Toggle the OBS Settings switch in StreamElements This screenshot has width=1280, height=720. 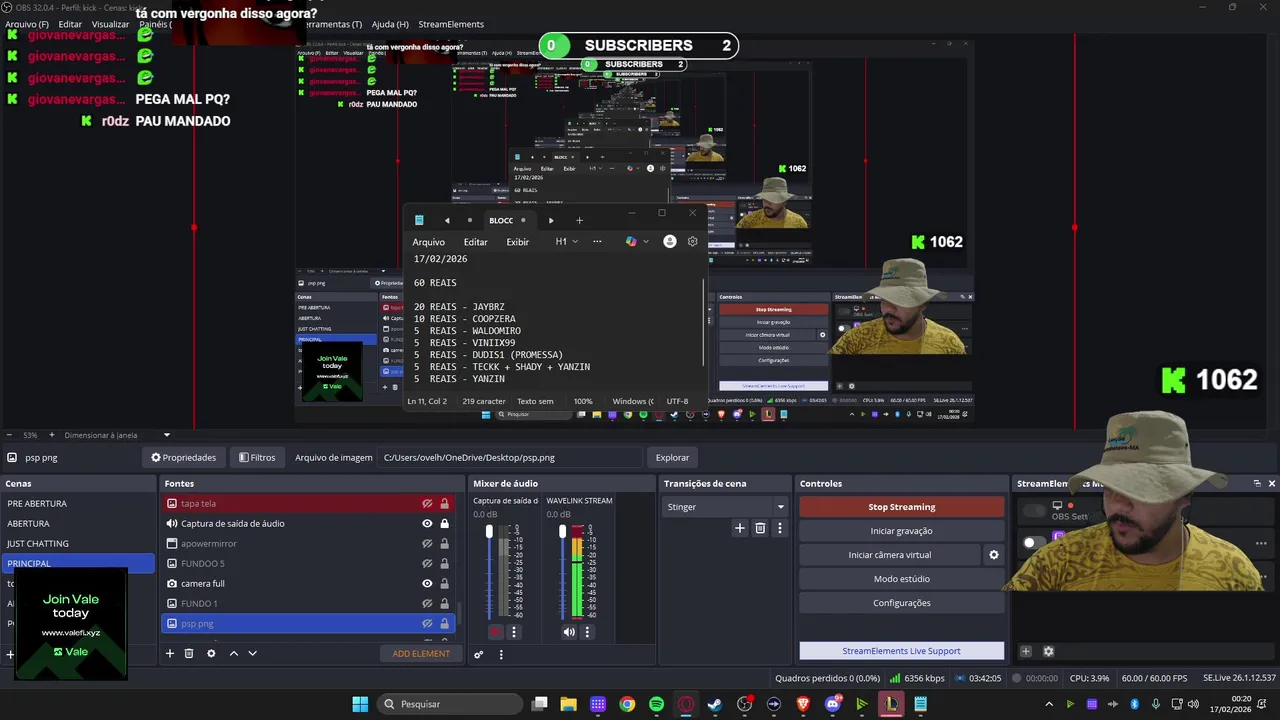click(x=1034, y=511)
